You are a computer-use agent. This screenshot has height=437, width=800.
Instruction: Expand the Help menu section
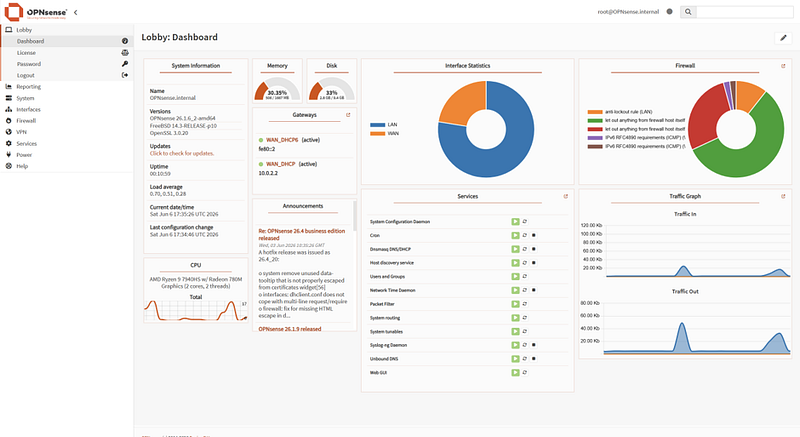(x=67, y=166)
